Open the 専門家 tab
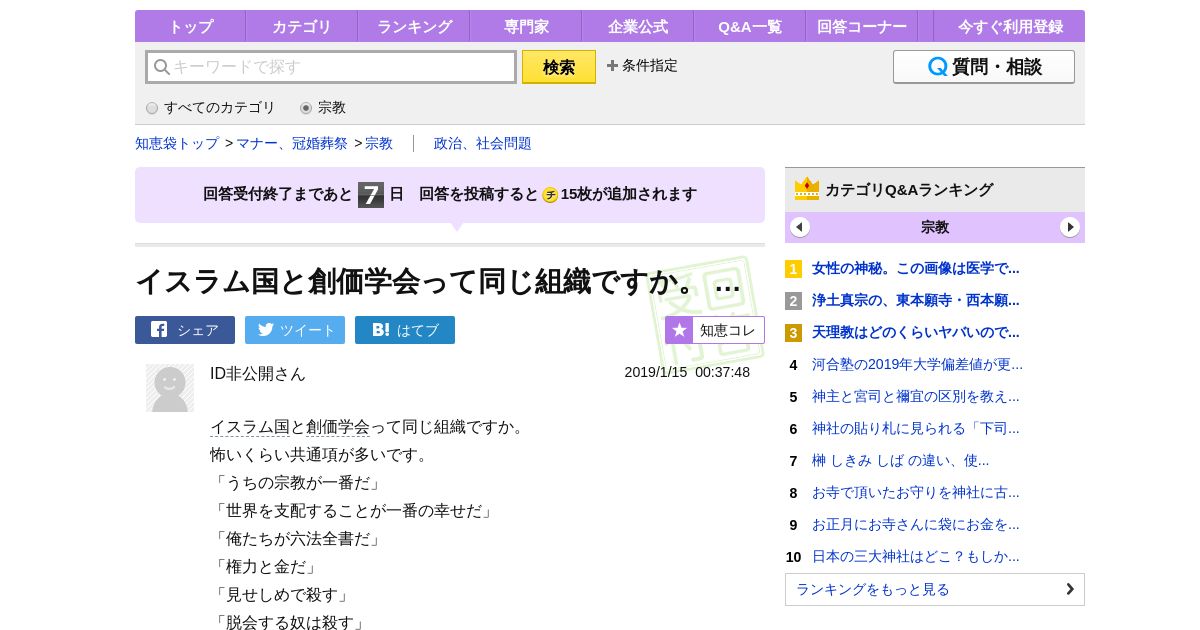This screenshot has height=630, width=1200. (x=526, y=27)
